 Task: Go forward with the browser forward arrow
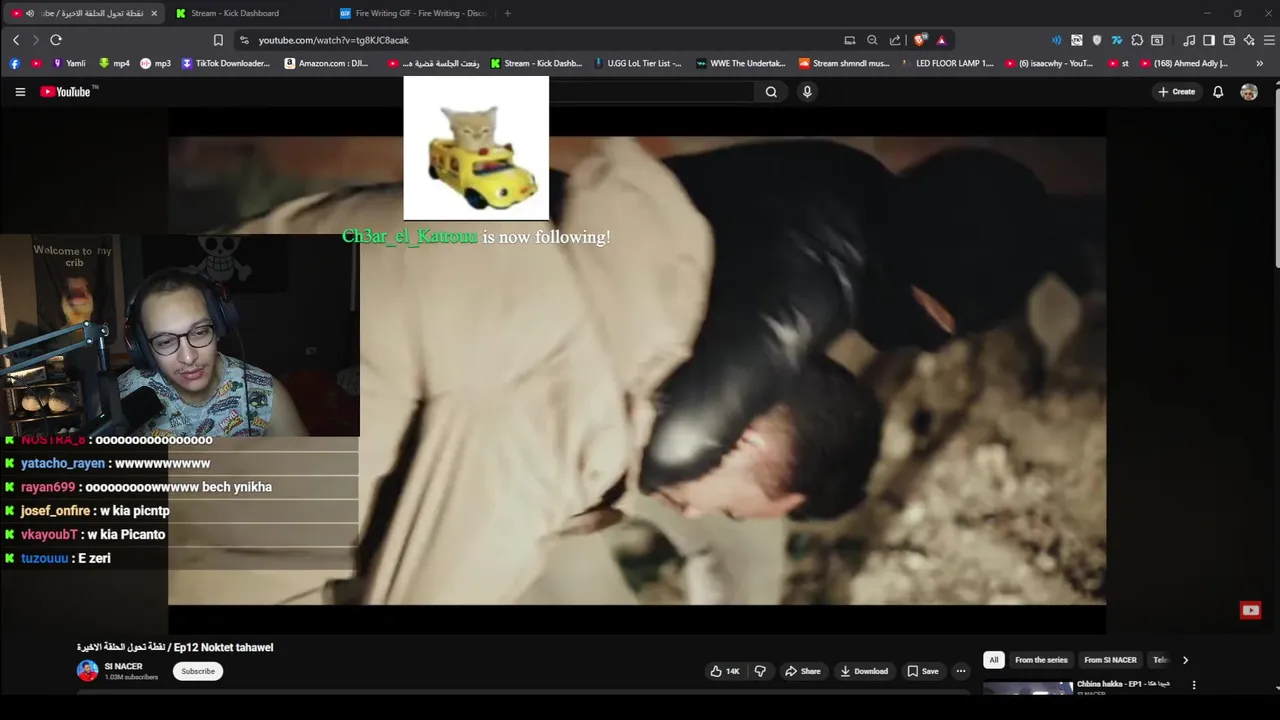coord(35,40)
